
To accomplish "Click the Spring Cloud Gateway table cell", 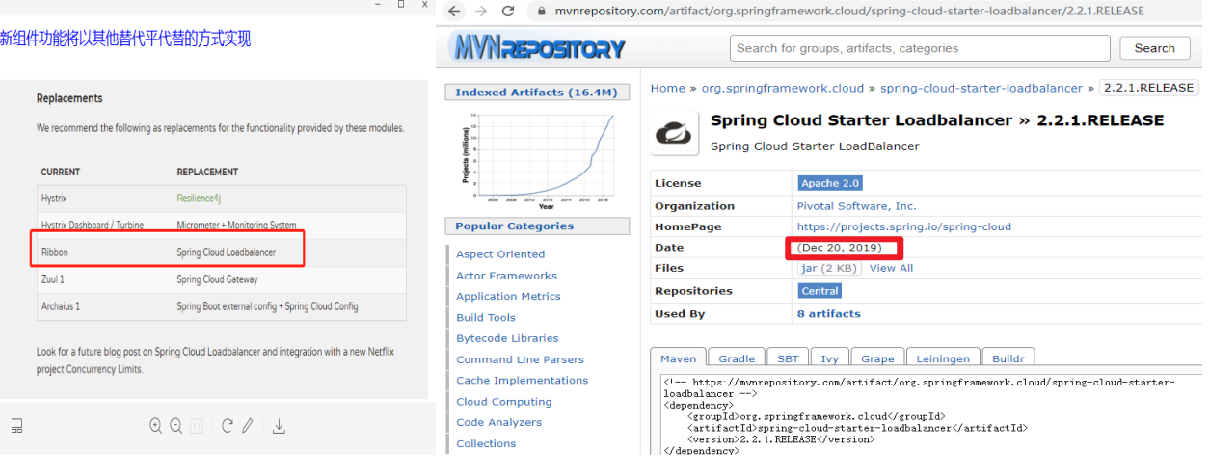I will point(217,279).
